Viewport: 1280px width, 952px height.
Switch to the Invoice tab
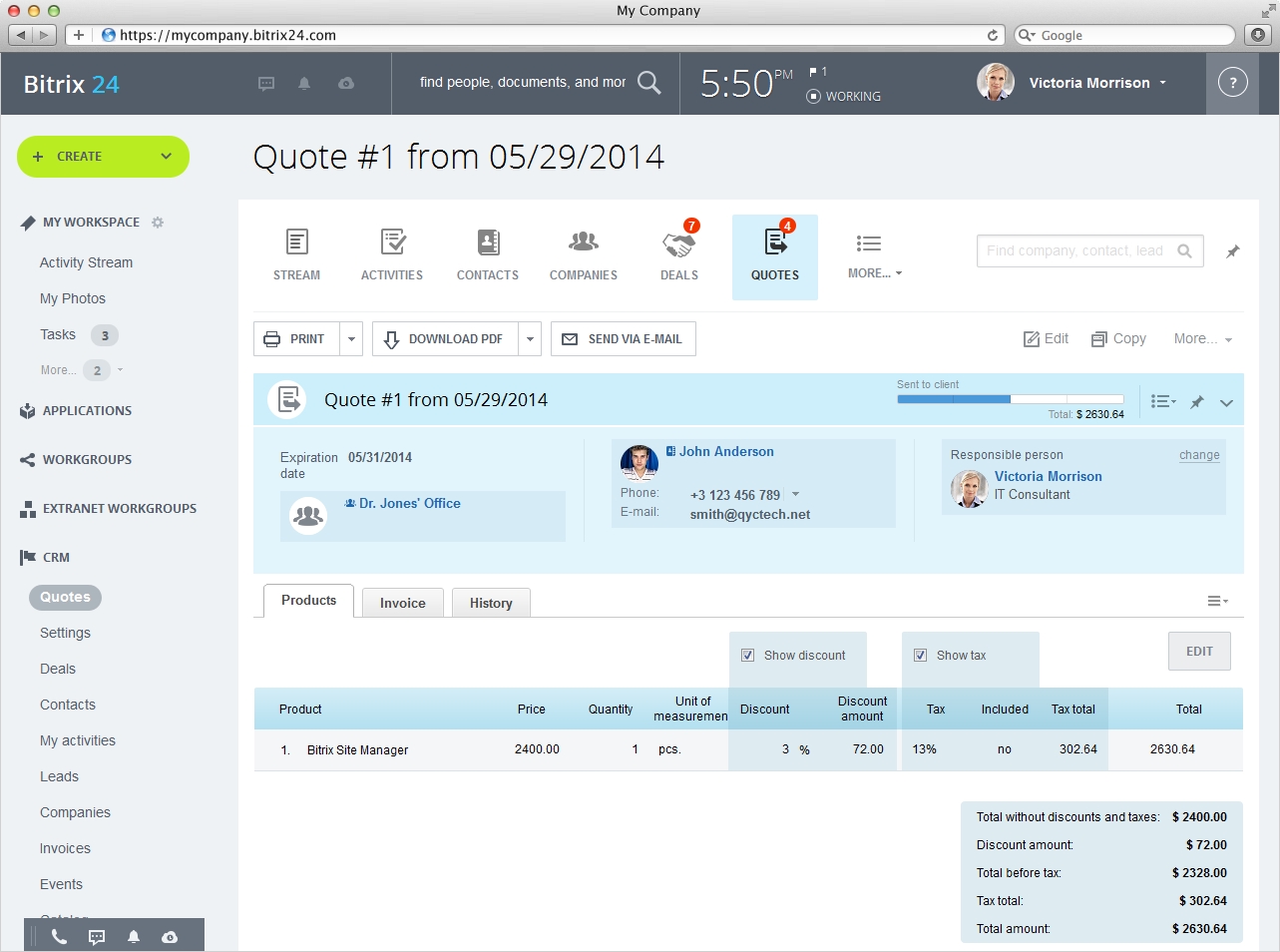pos(402,603)
